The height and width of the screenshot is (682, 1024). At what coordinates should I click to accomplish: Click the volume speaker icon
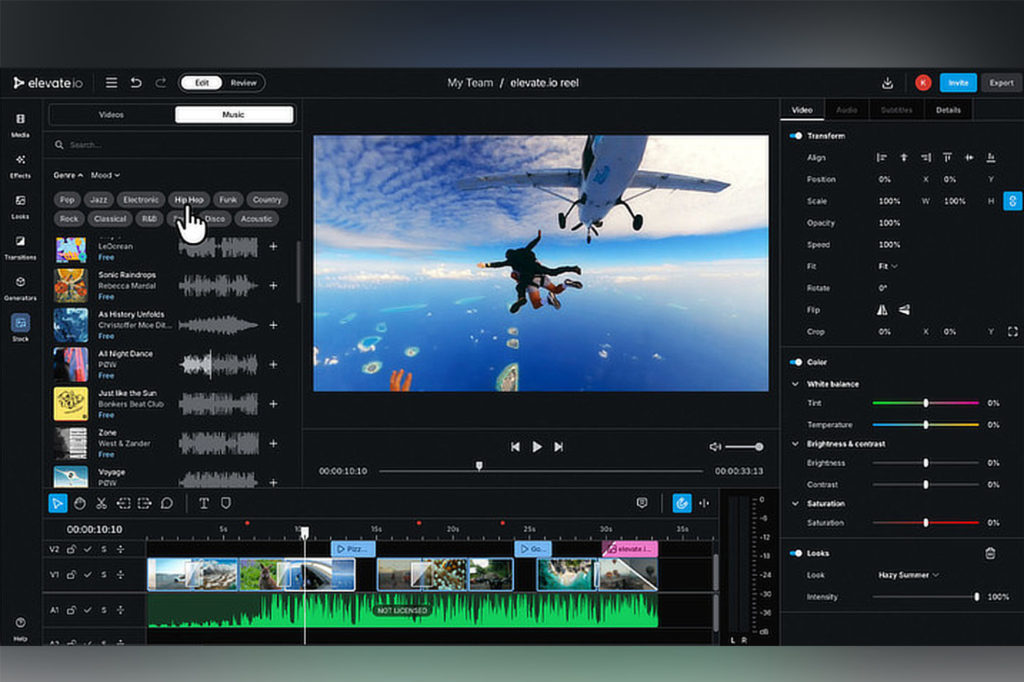coord(715,447)
